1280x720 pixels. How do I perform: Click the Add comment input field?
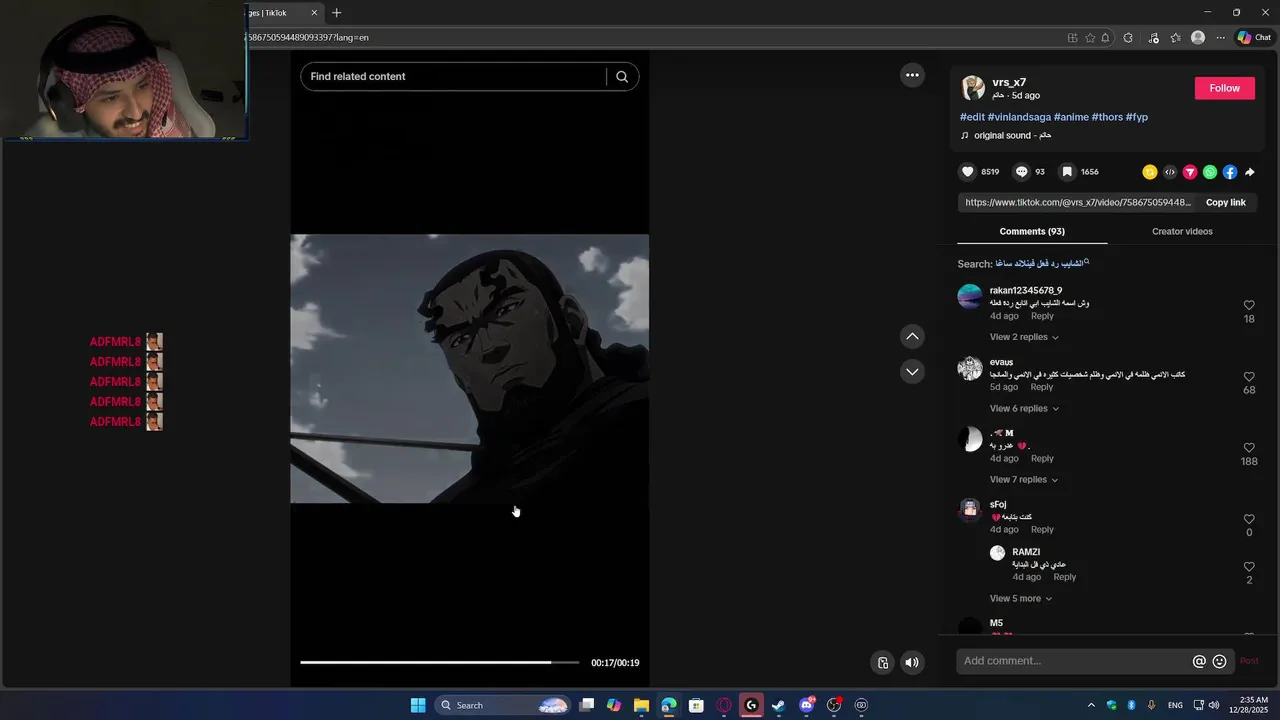(1074, 661)
